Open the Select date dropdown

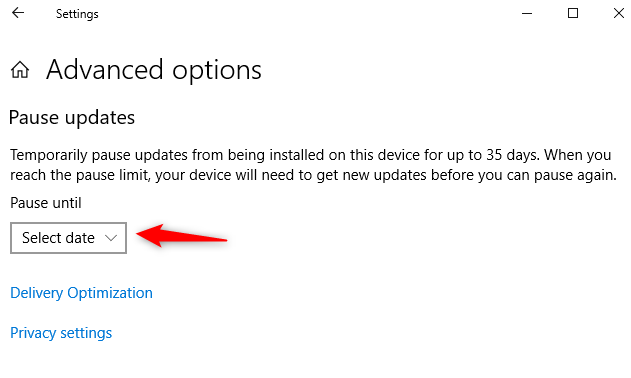(x=68, y=238)
